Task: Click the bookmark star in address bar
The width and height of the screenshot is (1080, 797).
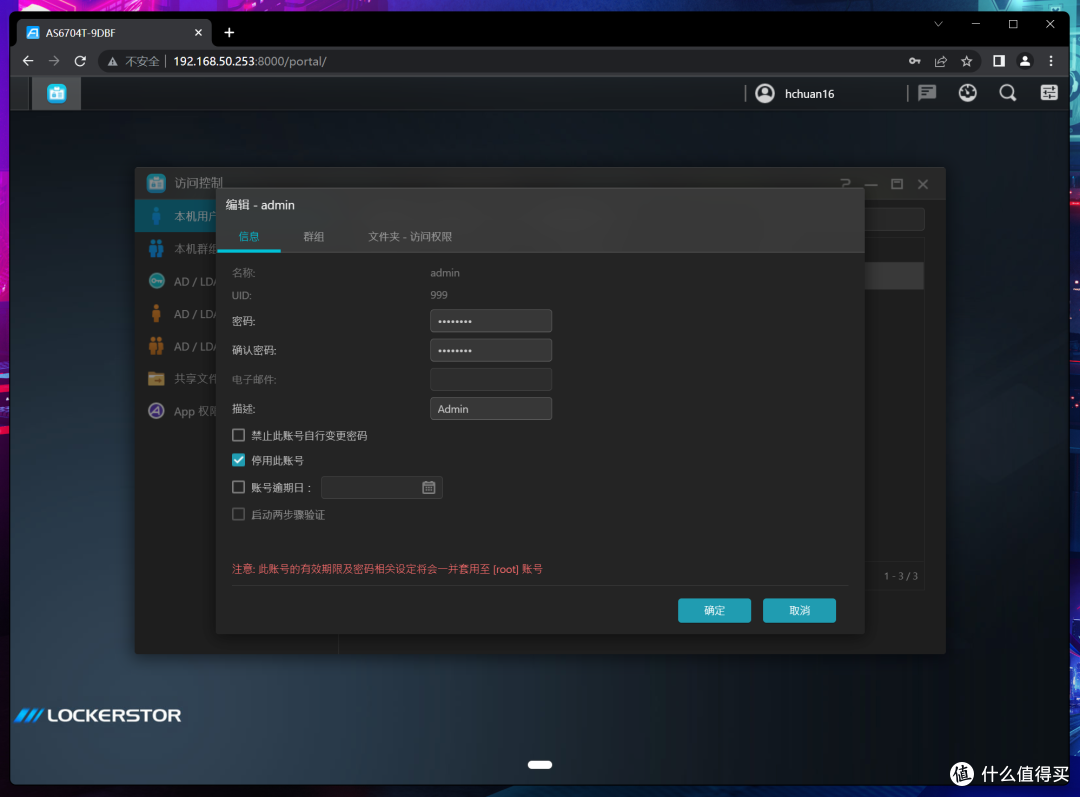Action: tap(967, 61)
